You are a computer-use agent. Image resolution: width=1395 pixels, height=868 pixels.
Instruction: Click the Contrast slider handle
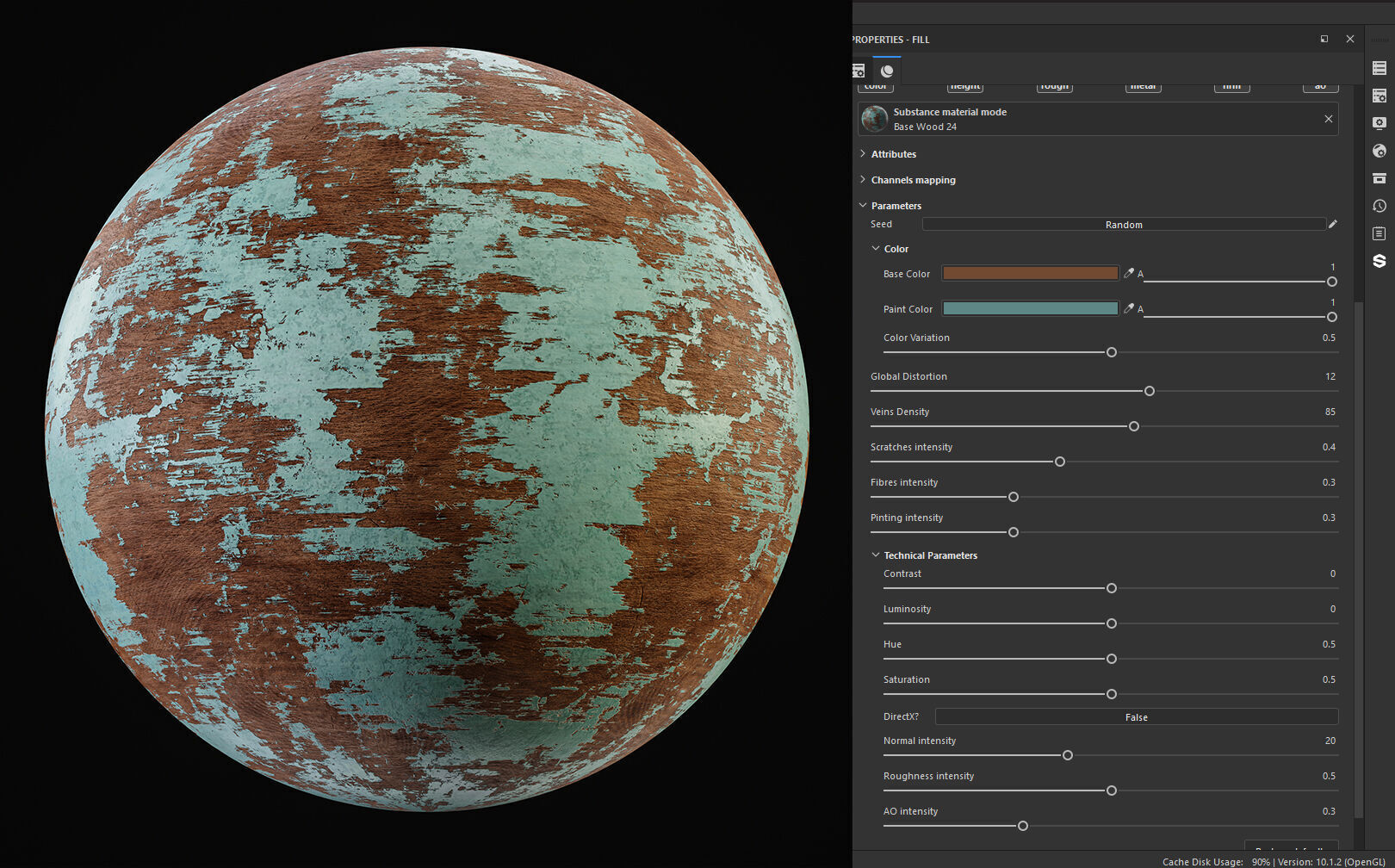1112,588
